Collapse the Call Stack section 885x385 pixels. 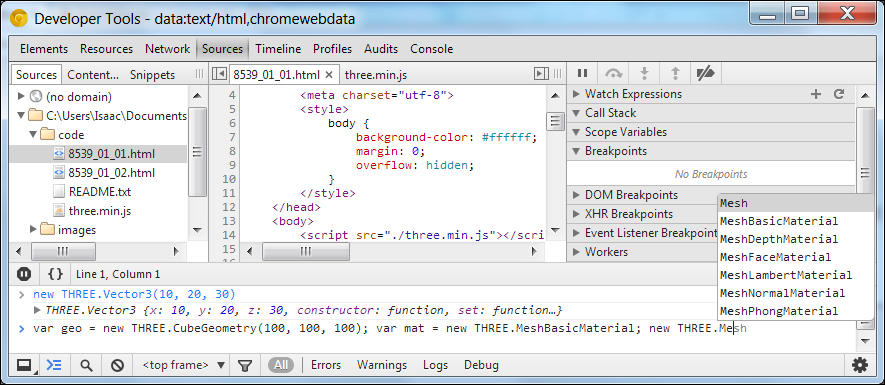pyautogui.click(x=576, y=113)
